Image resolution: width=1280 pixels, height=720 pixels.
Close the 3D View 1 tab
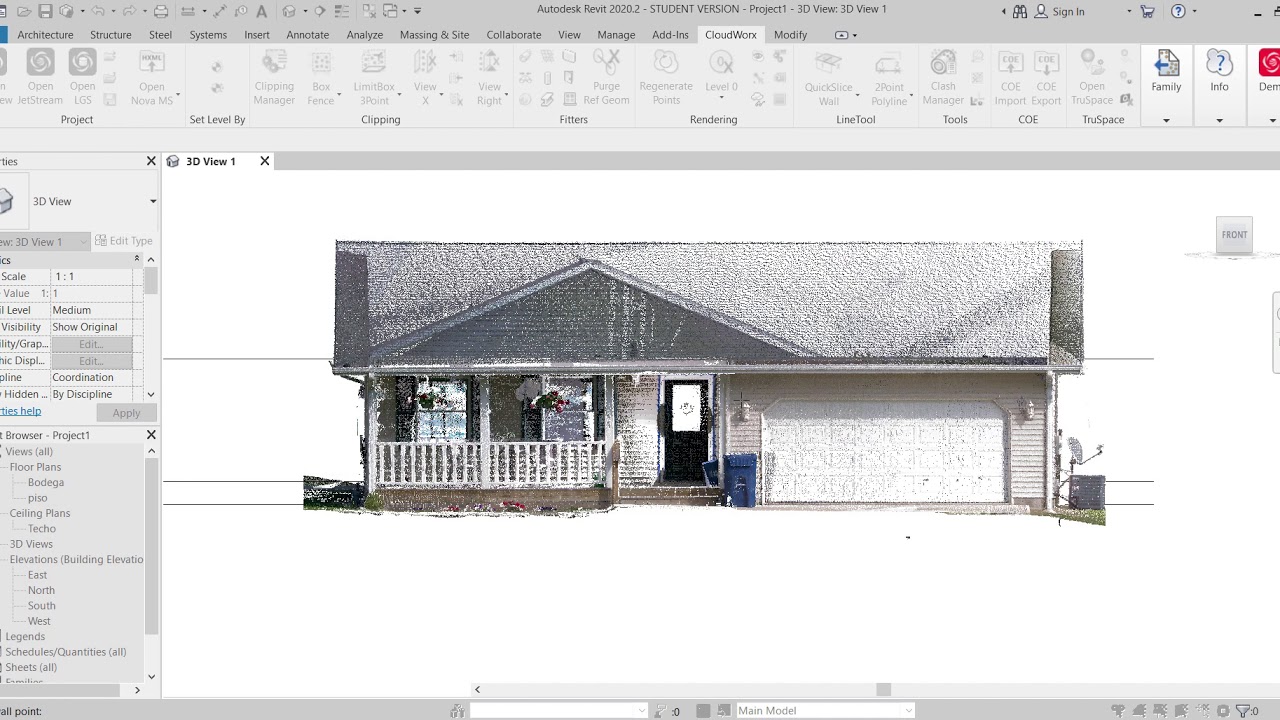click(265, 161)
